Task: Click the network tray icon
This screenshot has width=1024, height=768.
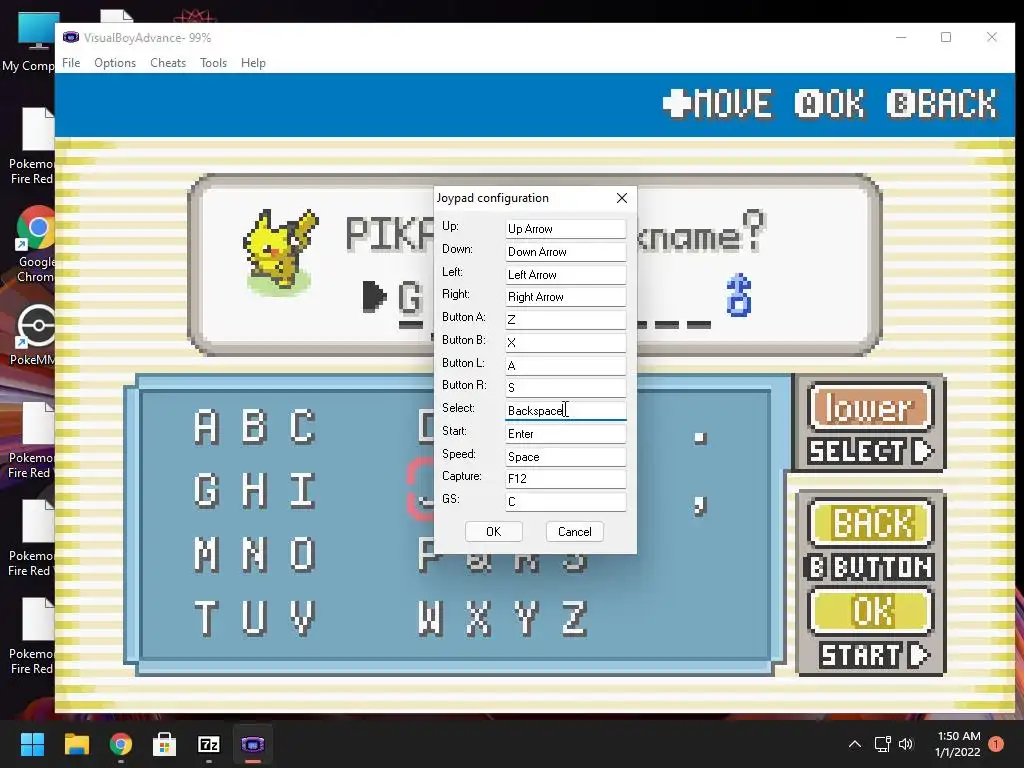Action: [882, 744]
